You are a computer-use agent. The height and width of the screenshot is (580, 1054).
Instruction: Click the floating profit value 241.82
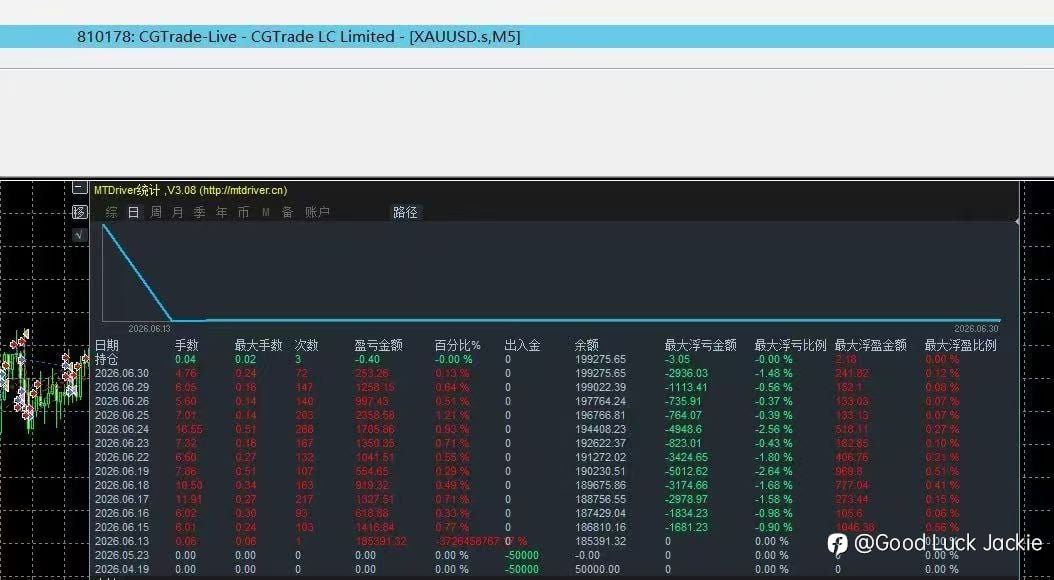point(852,373)
